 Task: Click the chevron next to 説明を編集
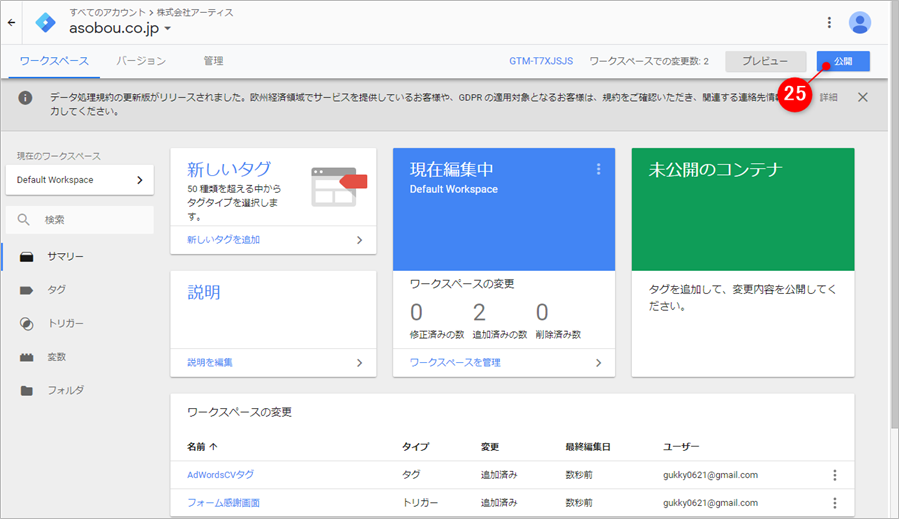pos(359,362)
